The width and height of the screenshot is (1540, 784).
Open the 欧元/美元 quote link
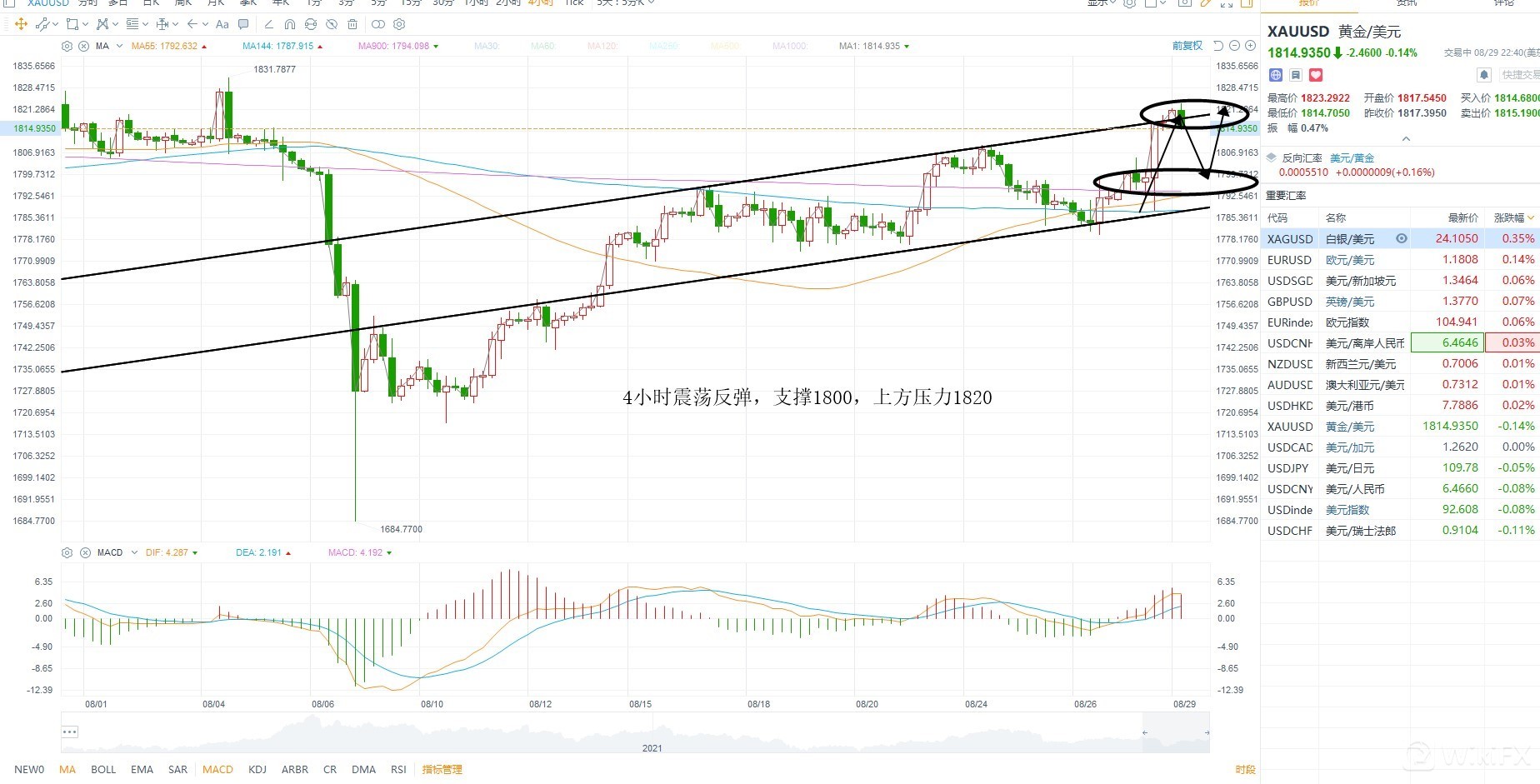click(x=1350, y=260)
